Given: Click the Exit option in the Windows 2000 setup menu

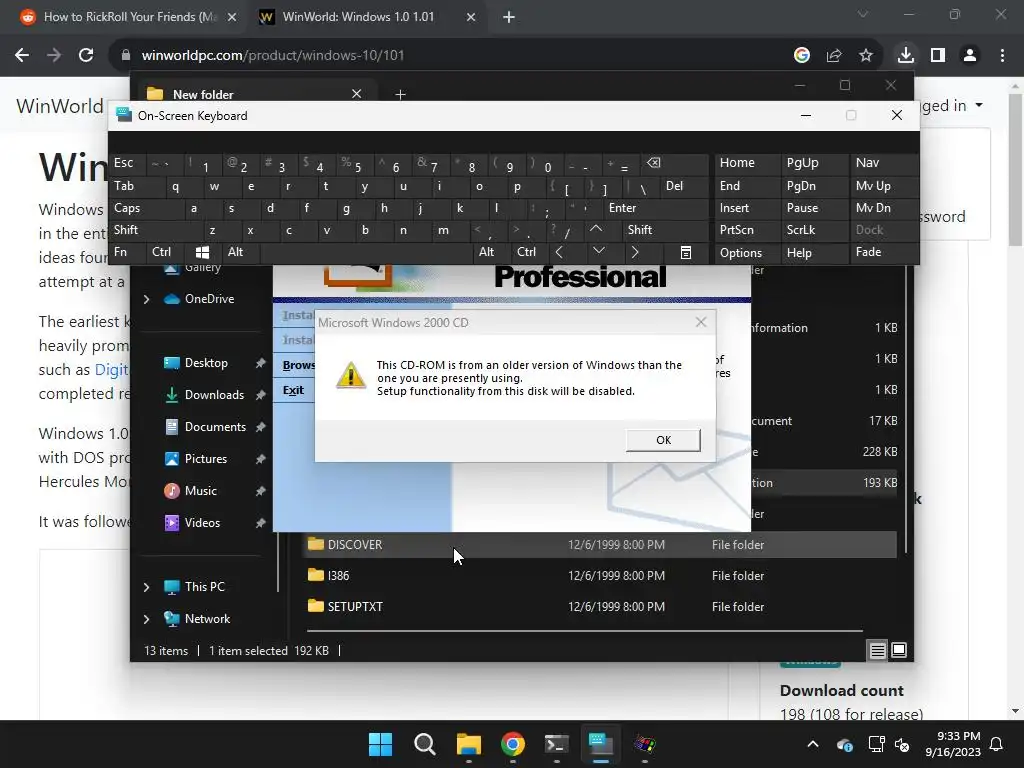Looking at the screenshot, I should [293, 390].
